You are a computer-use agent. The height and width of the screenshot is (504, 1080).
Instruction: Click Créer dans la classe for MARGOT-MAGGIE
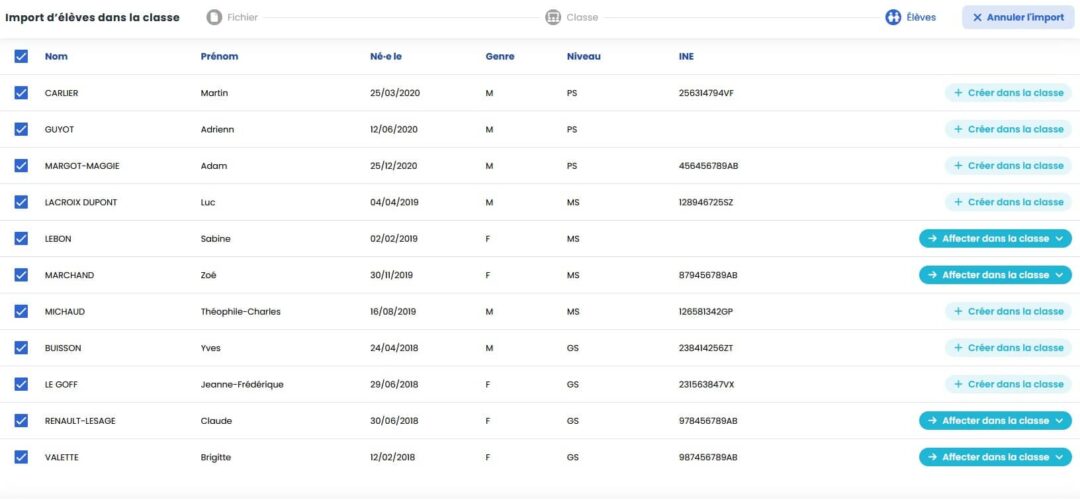pos(1008,165)
